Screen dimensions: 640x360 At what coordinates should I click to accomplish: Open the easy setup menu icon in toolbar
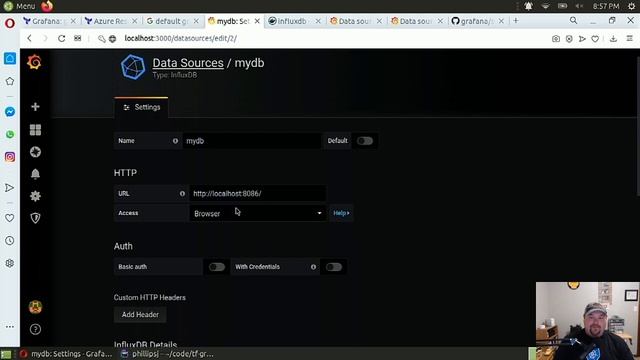pos(629,38)
